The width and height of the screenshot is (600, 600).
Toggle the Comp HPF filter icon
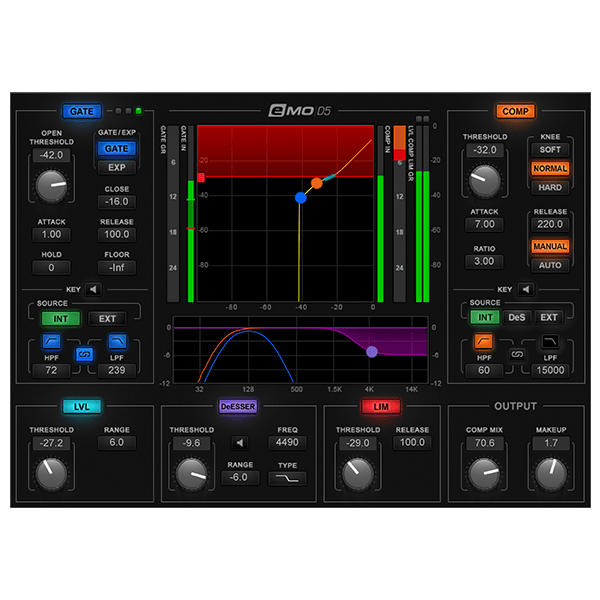tap(484, 341)
